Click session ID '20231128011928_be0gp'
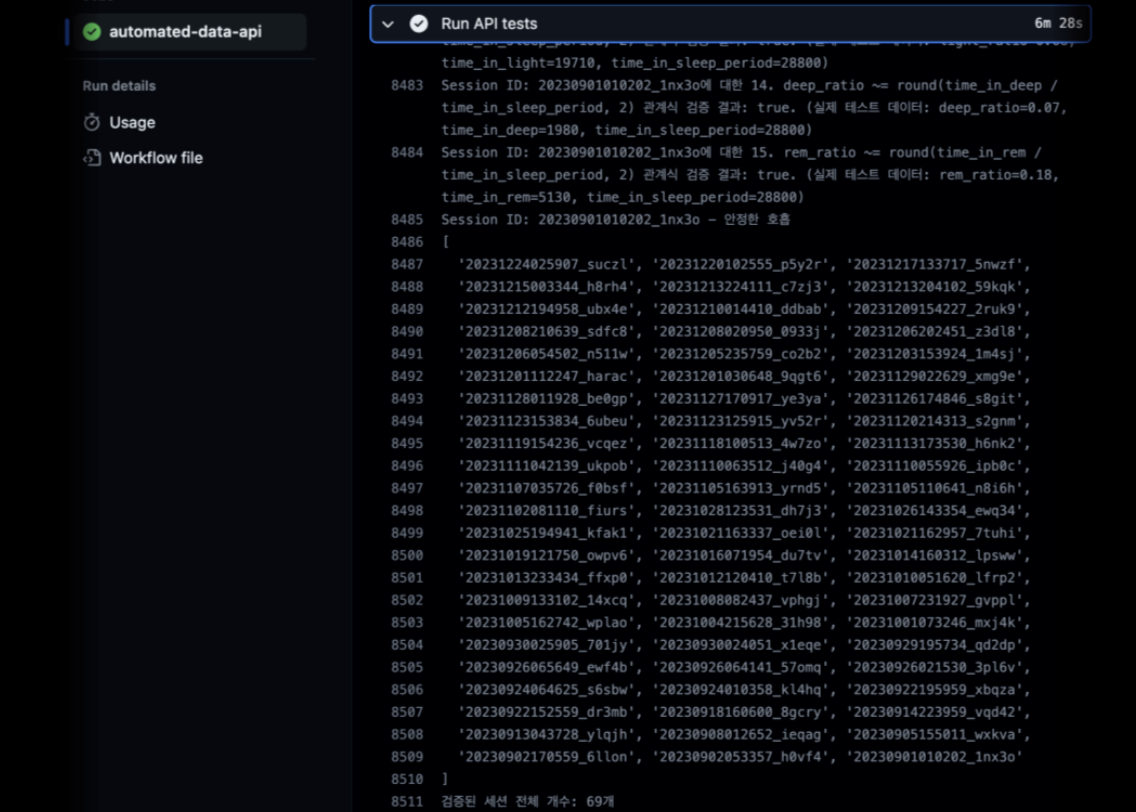The height and width of the screenshot is (812, 1136). point(546,399)
